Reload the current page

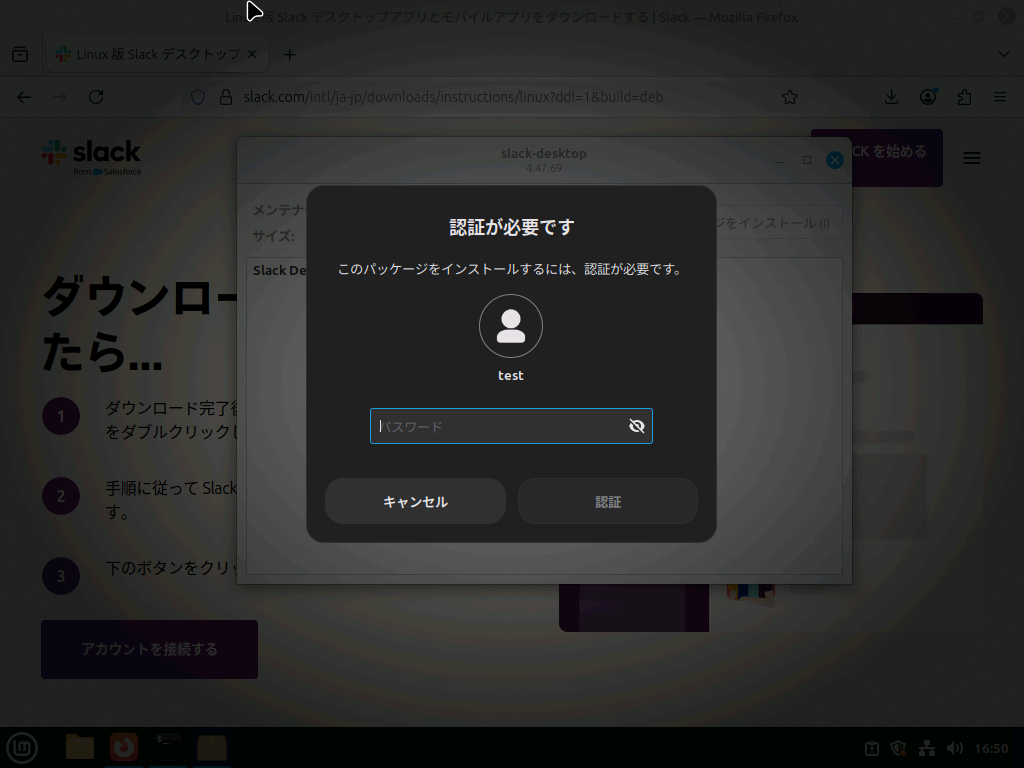(96, 97)
